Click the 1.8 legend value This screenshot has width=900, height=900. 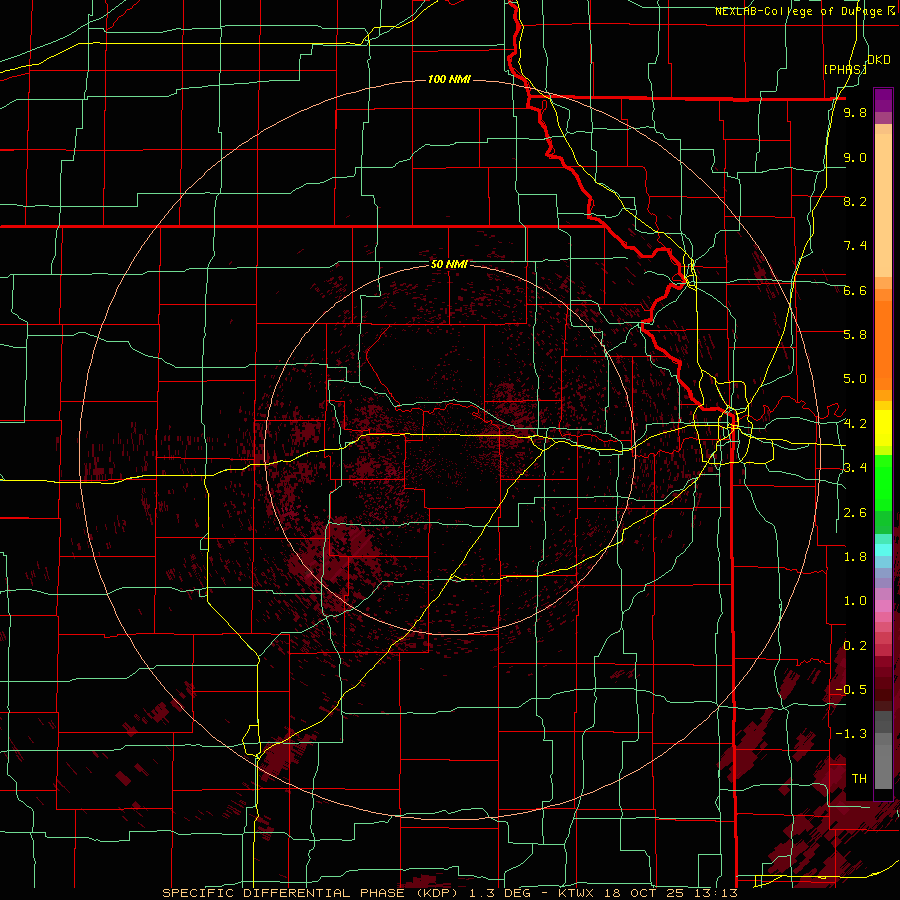pyautogui.click(x=855, y=557)
